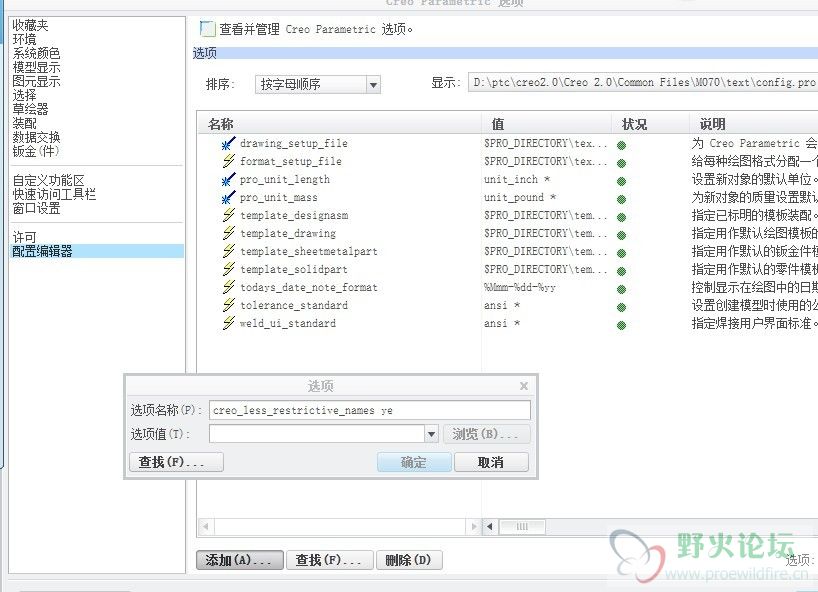Image resolution: width=818 pixels, height=592 pixels.
Task: Select 图元显示 in the left panel
Action: (37, 81)
